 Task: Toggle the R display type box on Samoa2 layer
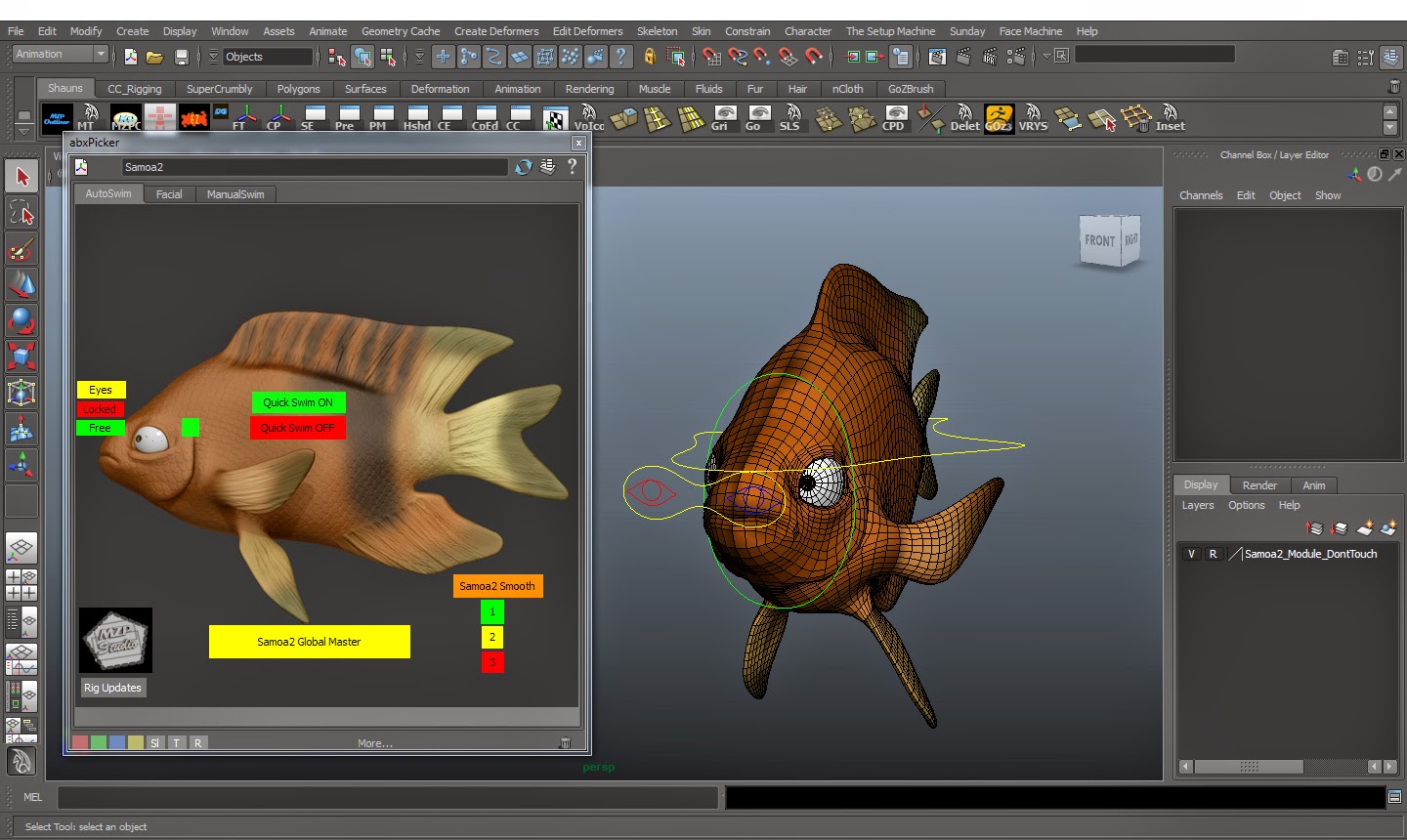[1213, 554]
